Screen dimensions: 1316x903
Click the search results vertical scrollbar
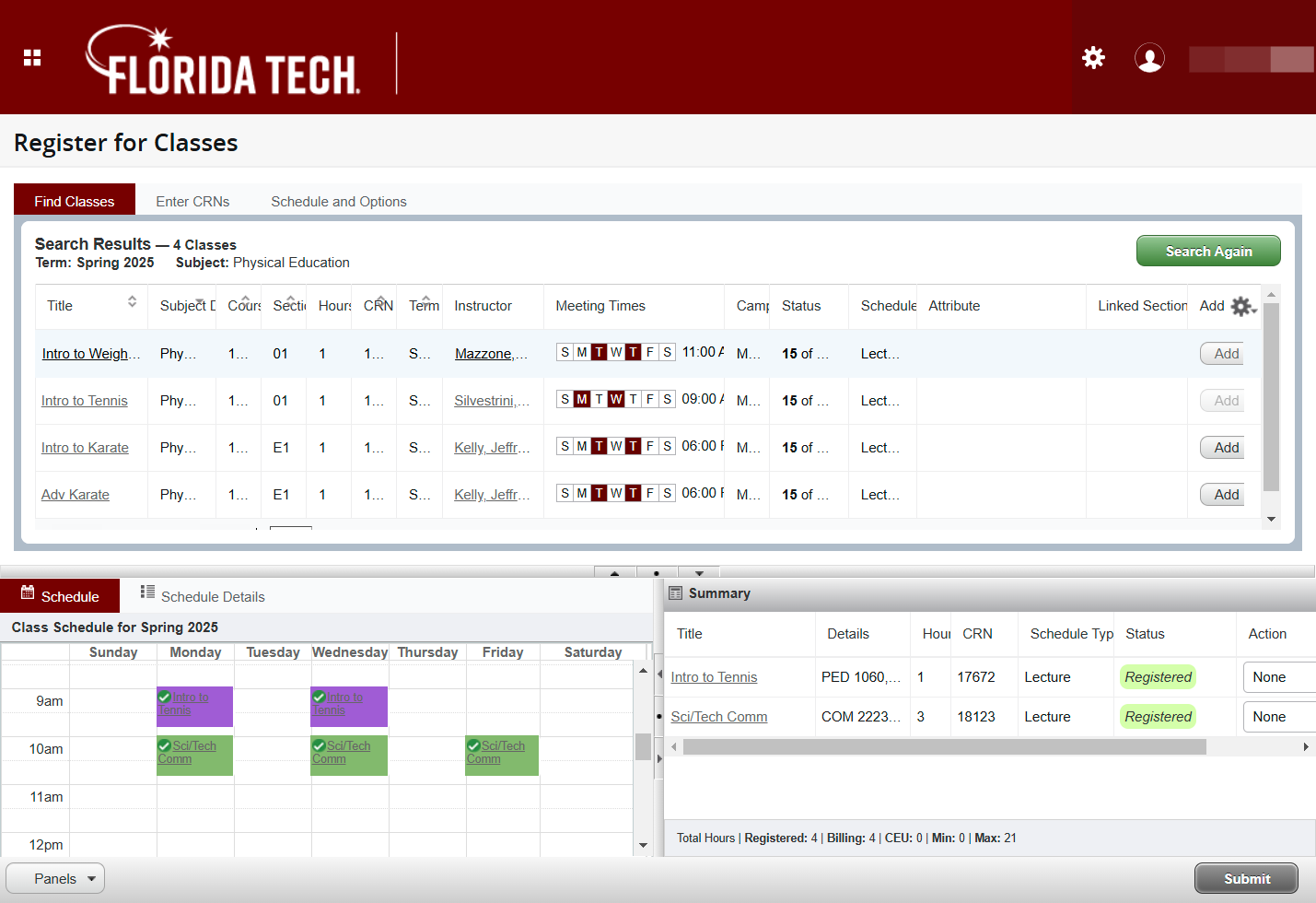(1271, 397)
